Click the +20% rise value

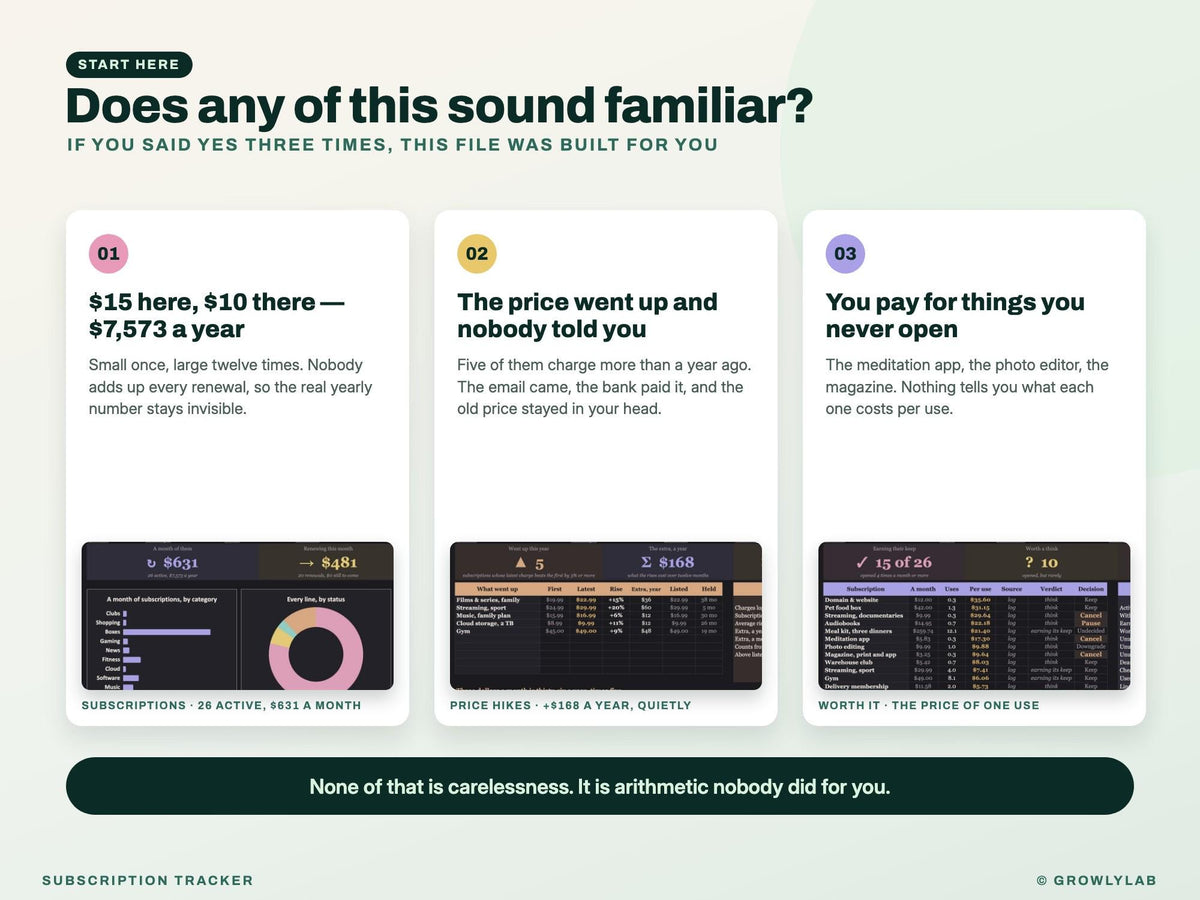pos(617,607)
